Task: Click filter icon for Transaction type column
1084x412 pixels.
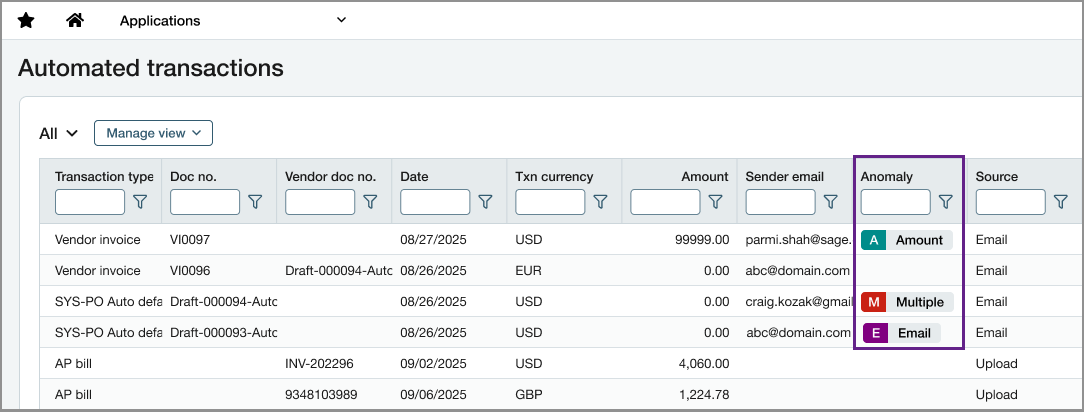Action: click(x=140, y=202)
